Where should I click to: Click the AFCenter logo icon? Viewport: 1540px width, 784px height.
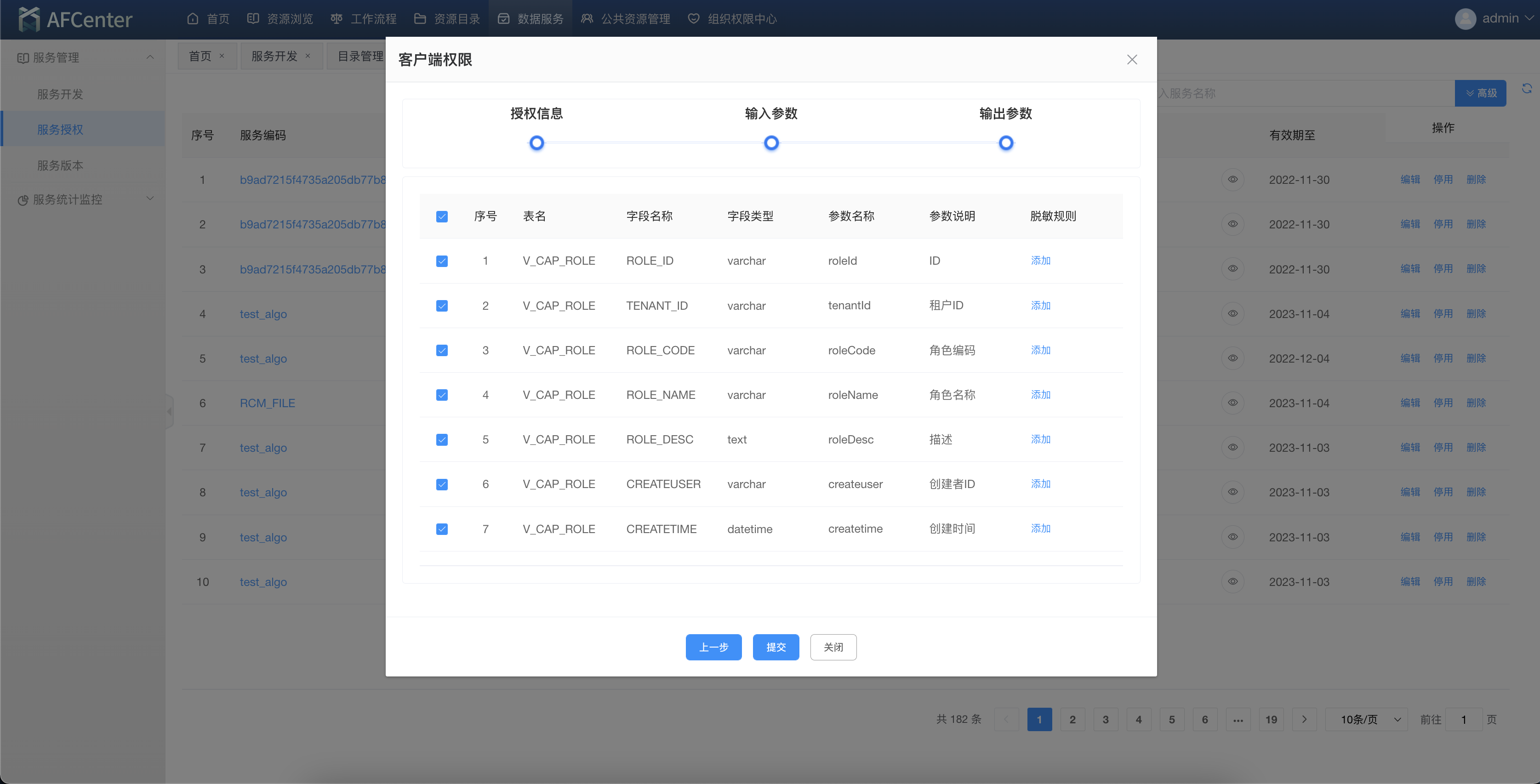click(29, 19)
